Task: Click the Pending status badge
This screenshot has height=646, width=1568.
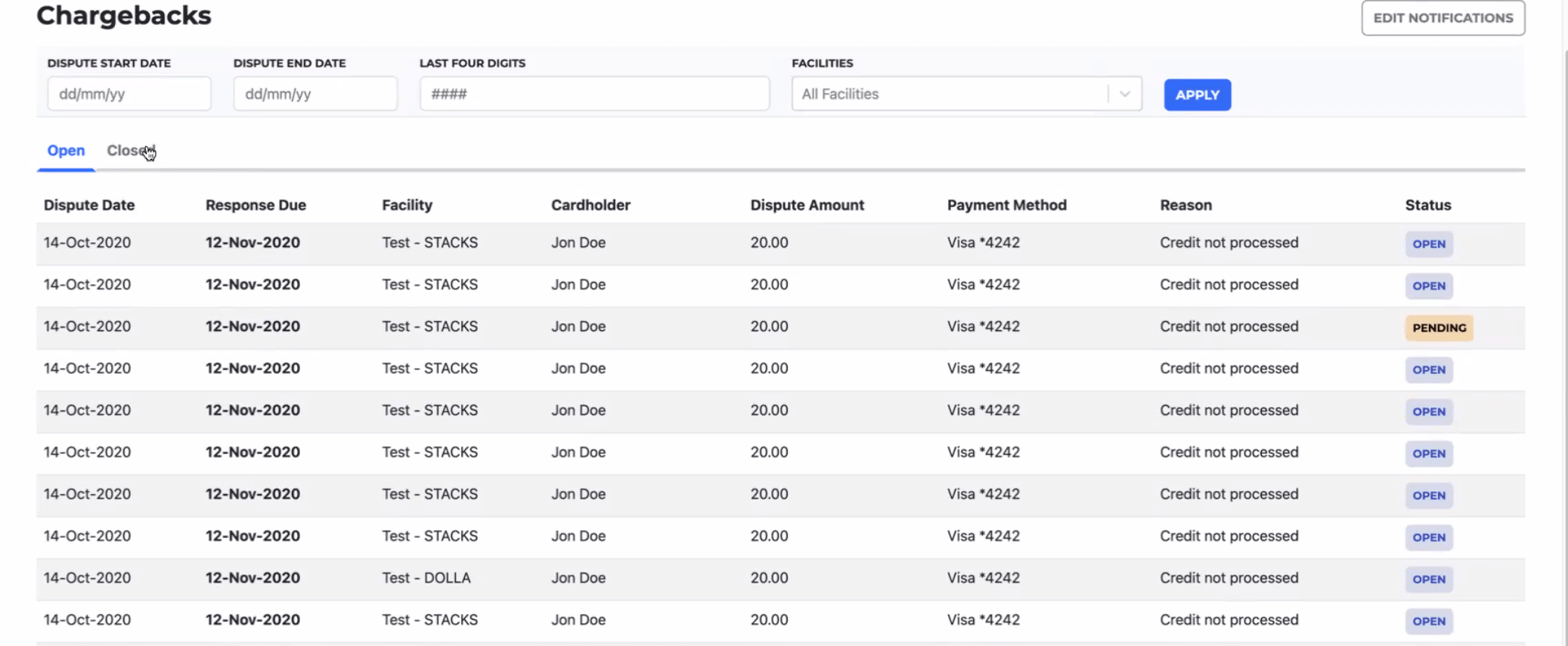Action: (1439, 328)
